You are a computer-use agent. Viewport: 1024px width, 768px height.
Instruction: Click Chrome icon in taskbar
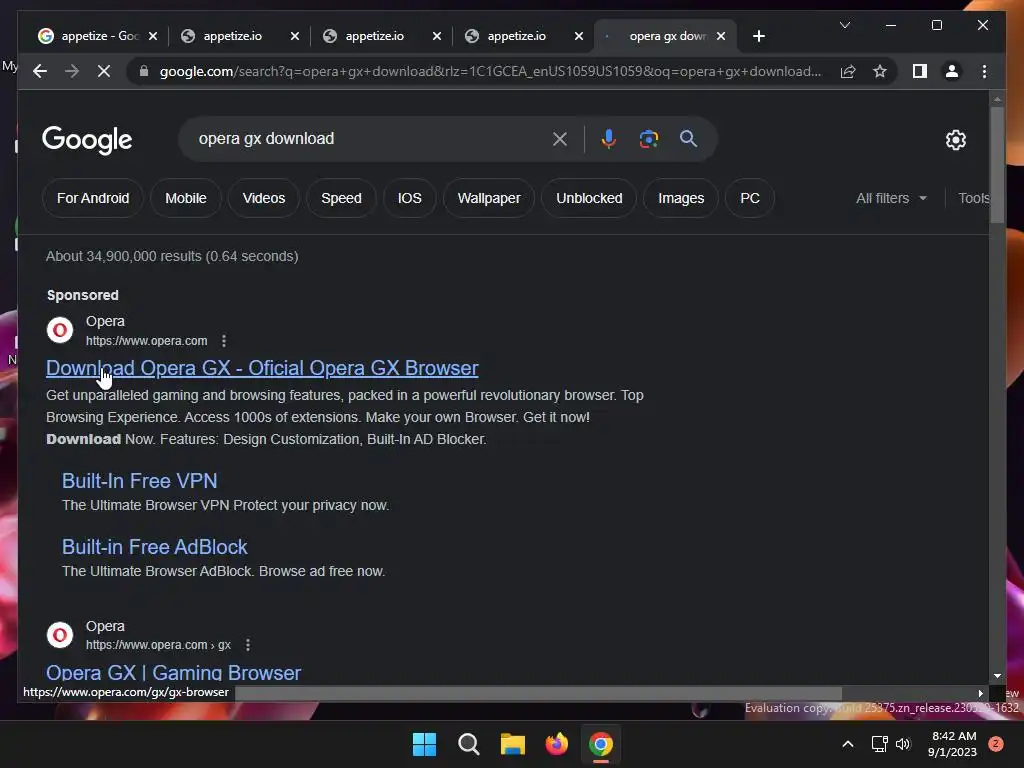click(x=601, y=744)
